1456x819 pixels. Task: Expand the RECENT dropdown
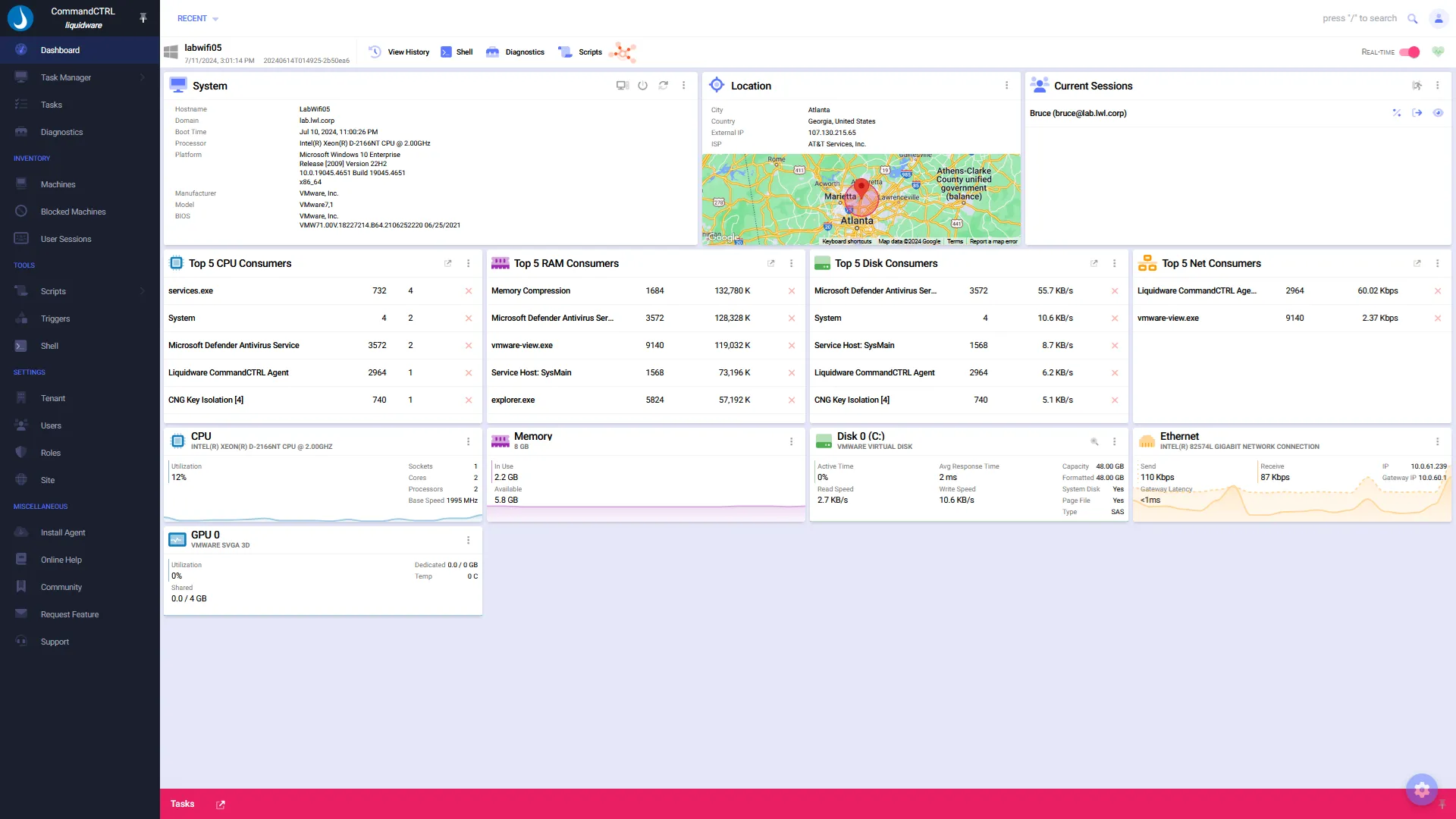pos(198,18)
